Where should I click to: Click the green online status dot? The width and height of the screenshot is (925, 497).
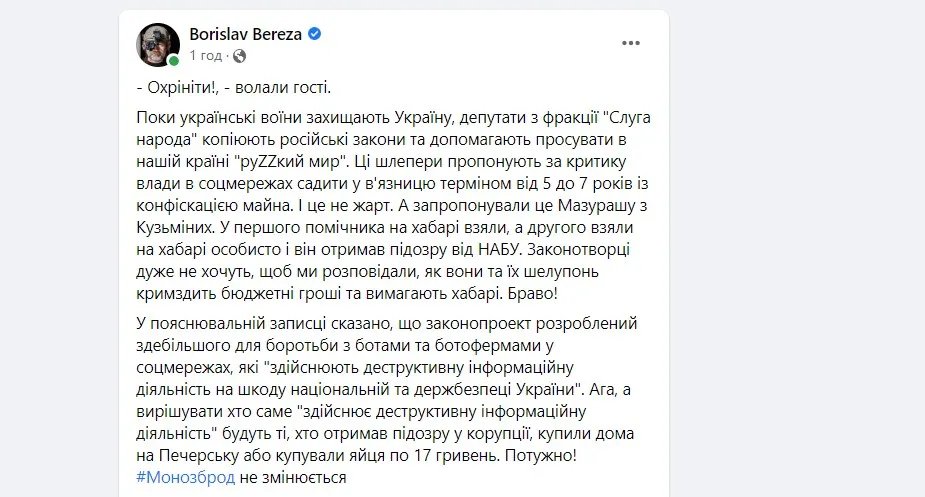pos(174,60)
